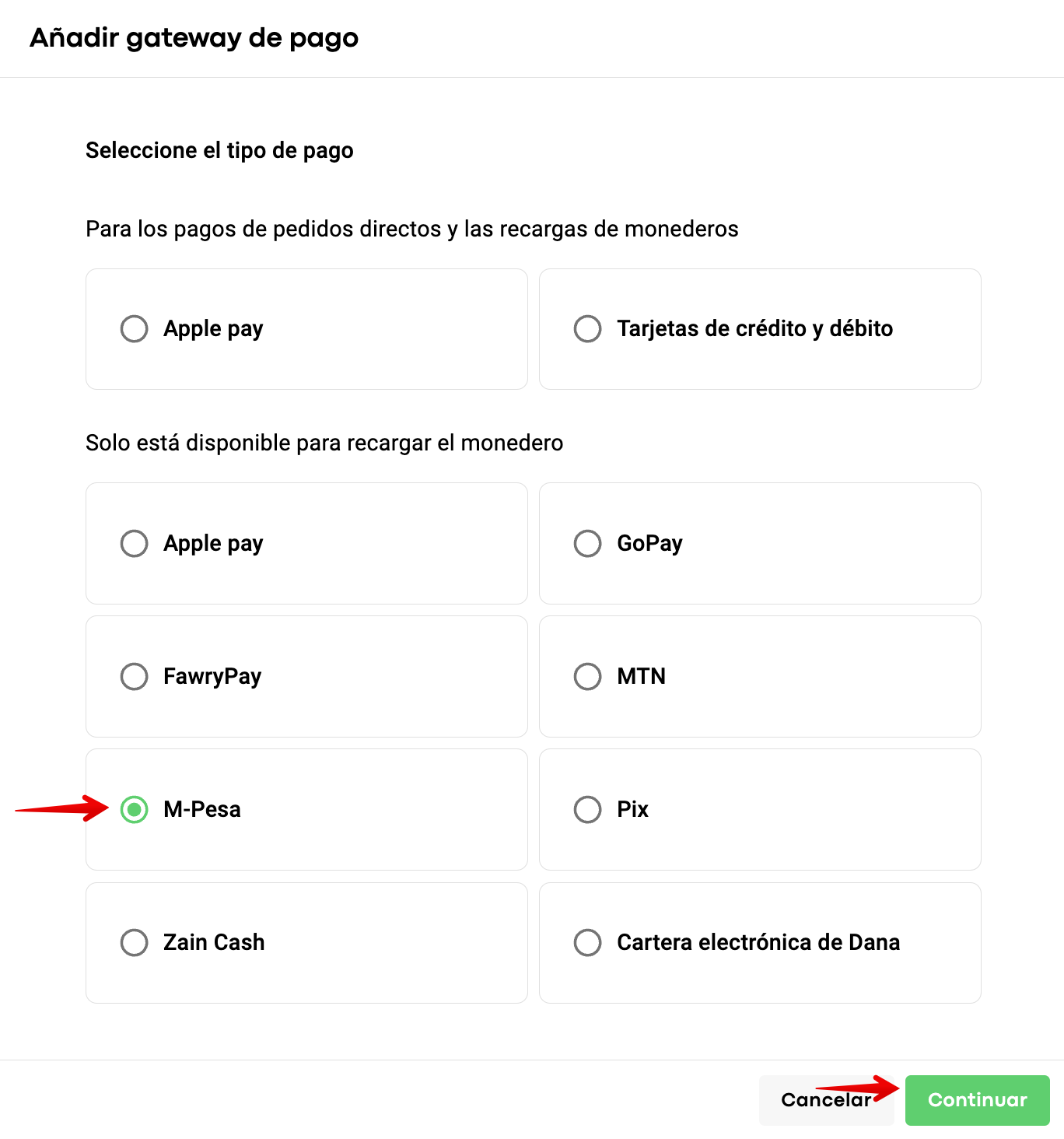
Task: Click the Zain Cash option card
Action: [306, 943]
